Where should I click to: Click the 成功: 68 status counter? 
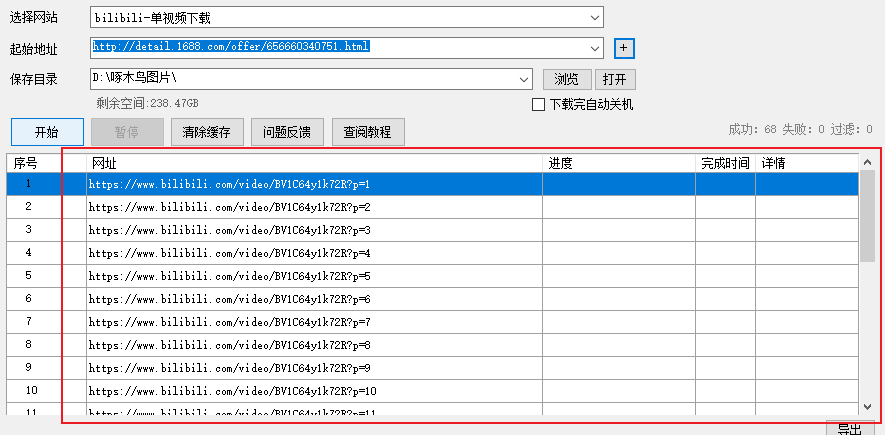[x=752, y=130]
